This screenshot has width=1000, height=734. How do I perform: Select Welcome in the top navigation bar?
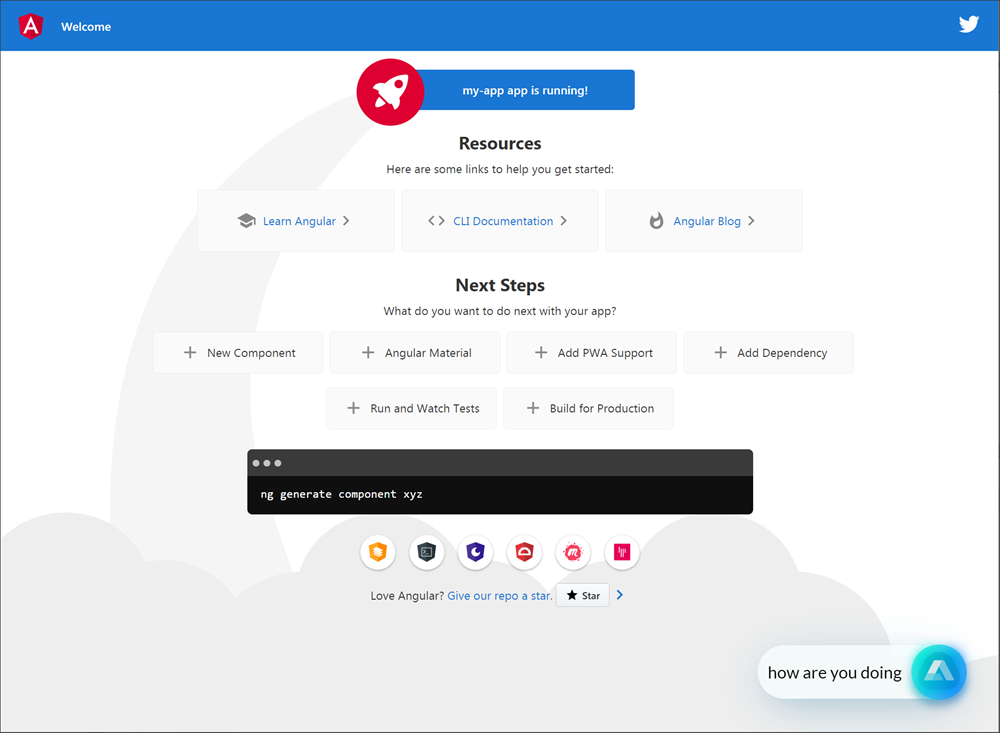[x=85, y=26]
